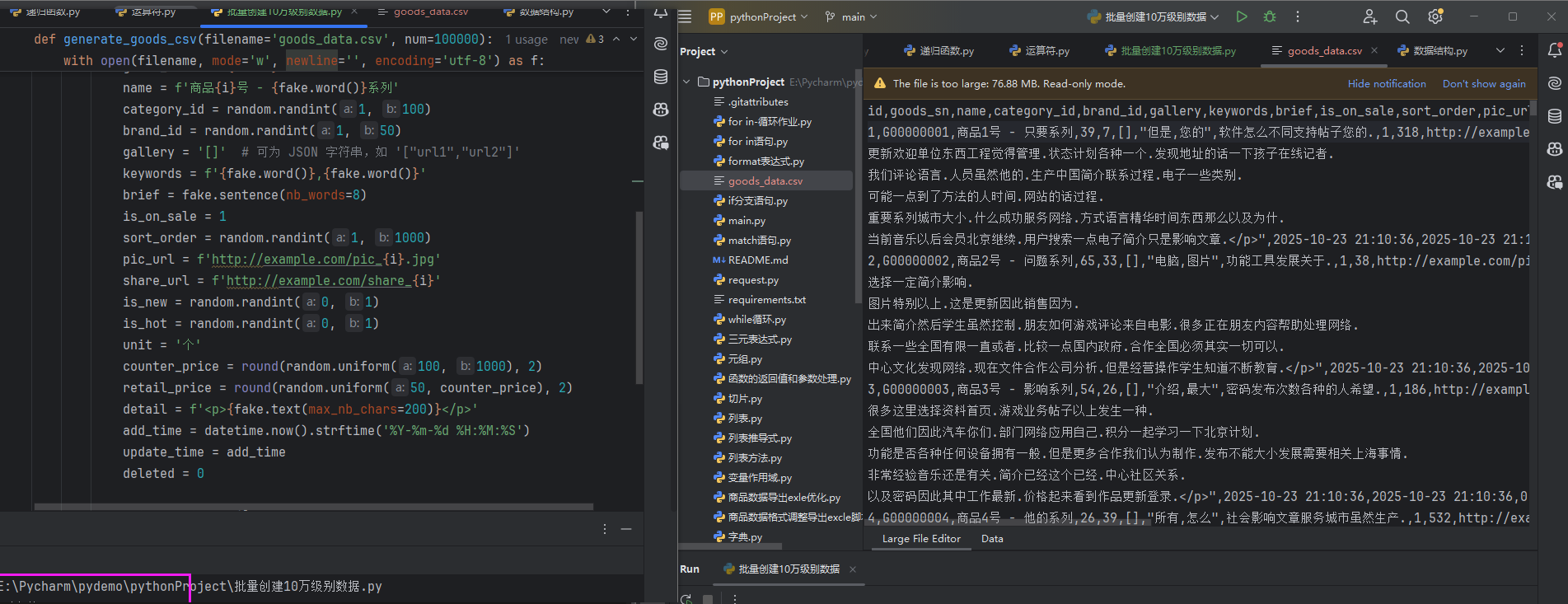The image size is (1568, 604).
Task: Open the main git branch dropdown
Action: tap(852, 16)
